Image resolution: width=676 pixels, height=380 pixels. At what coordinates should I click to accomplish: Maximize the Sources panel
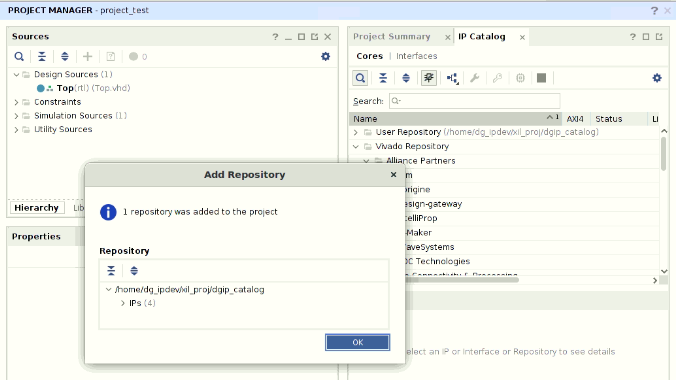pos(301,37)
